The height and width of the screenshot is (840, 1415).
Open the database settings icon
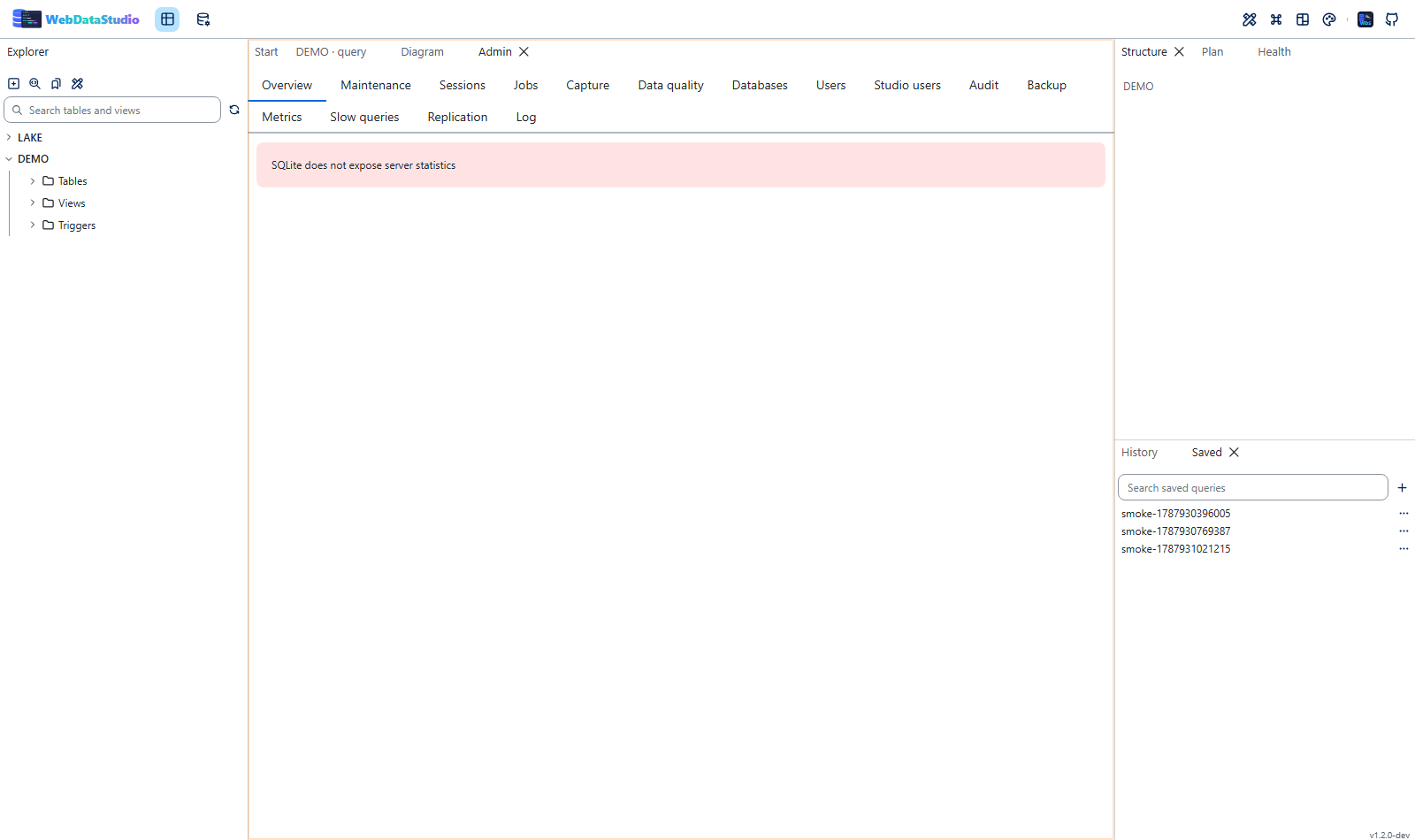pos(203,19)
